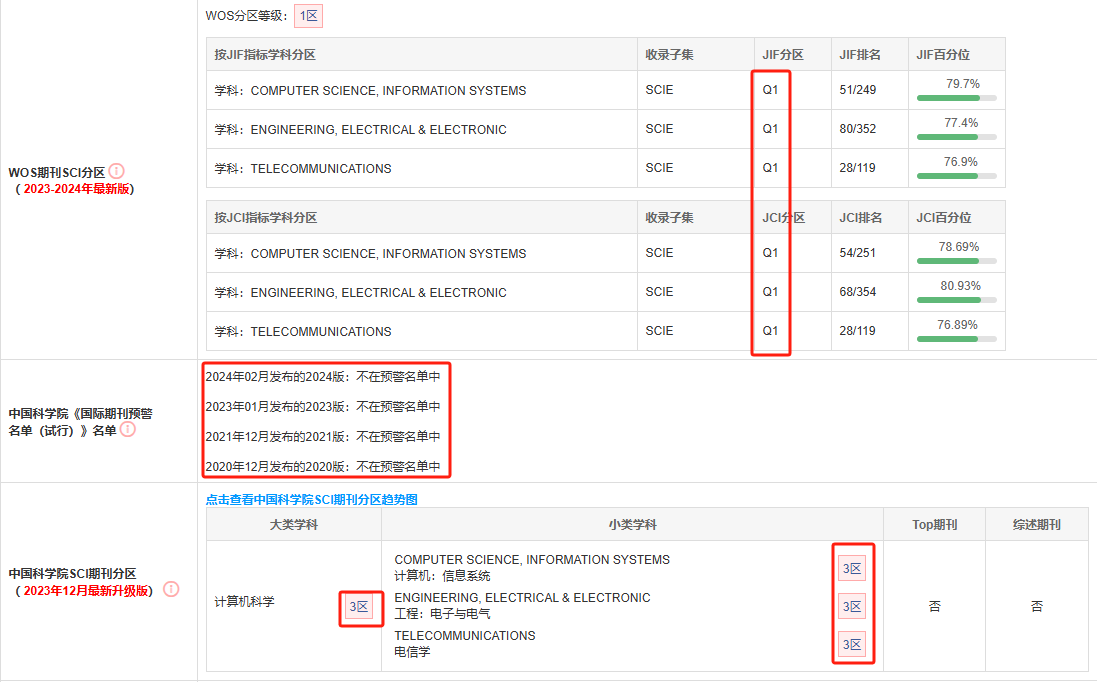This screenshot has height=682, width=1097.
Task: Click the 否 value under Top期刊
Action: click(x=935, y=606)
